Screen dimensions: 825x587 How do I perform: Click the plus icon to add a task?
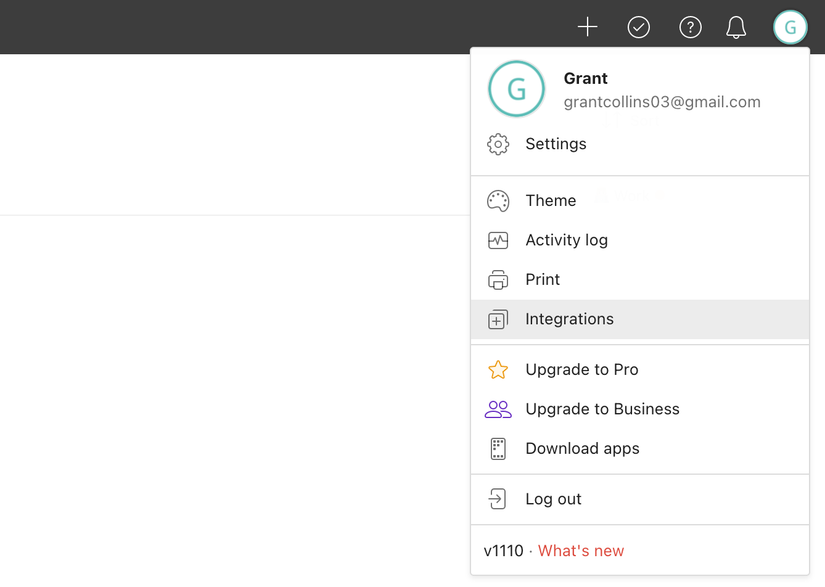tap(588, 26)
